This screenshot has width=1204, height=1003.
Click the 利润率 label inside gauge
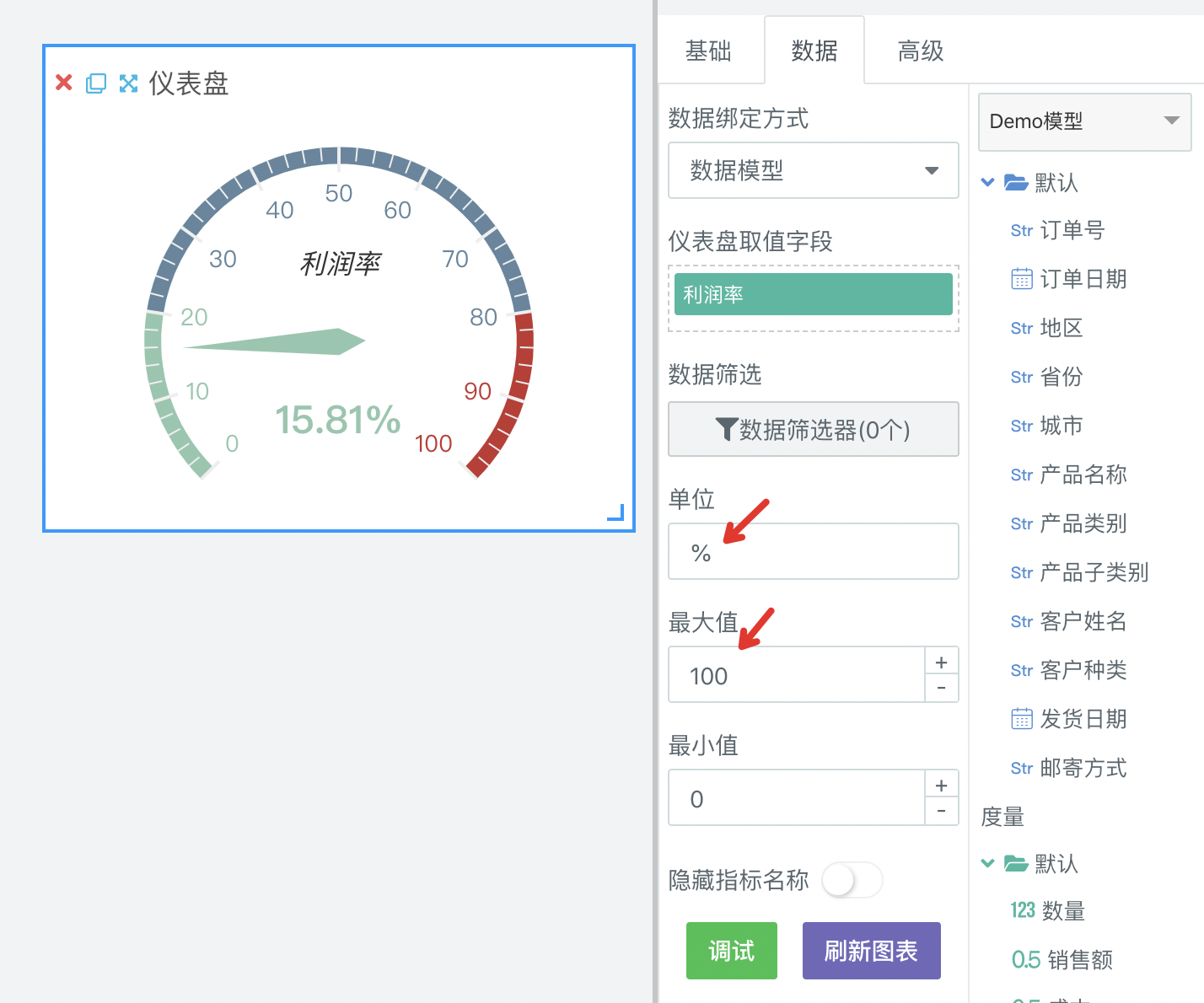(340, 264)
